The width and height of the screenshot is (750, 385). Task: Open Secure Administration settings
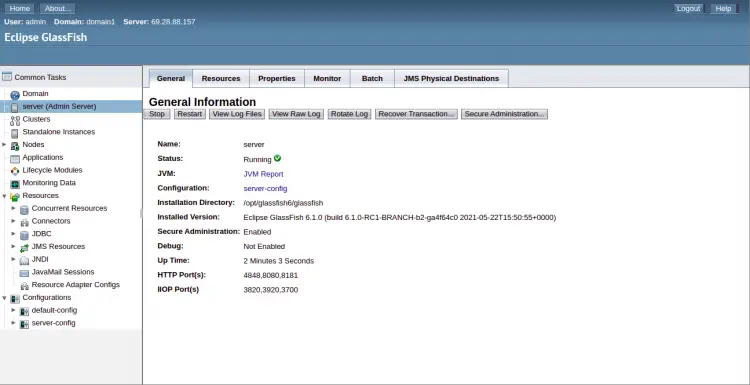[x=504, y=114]
